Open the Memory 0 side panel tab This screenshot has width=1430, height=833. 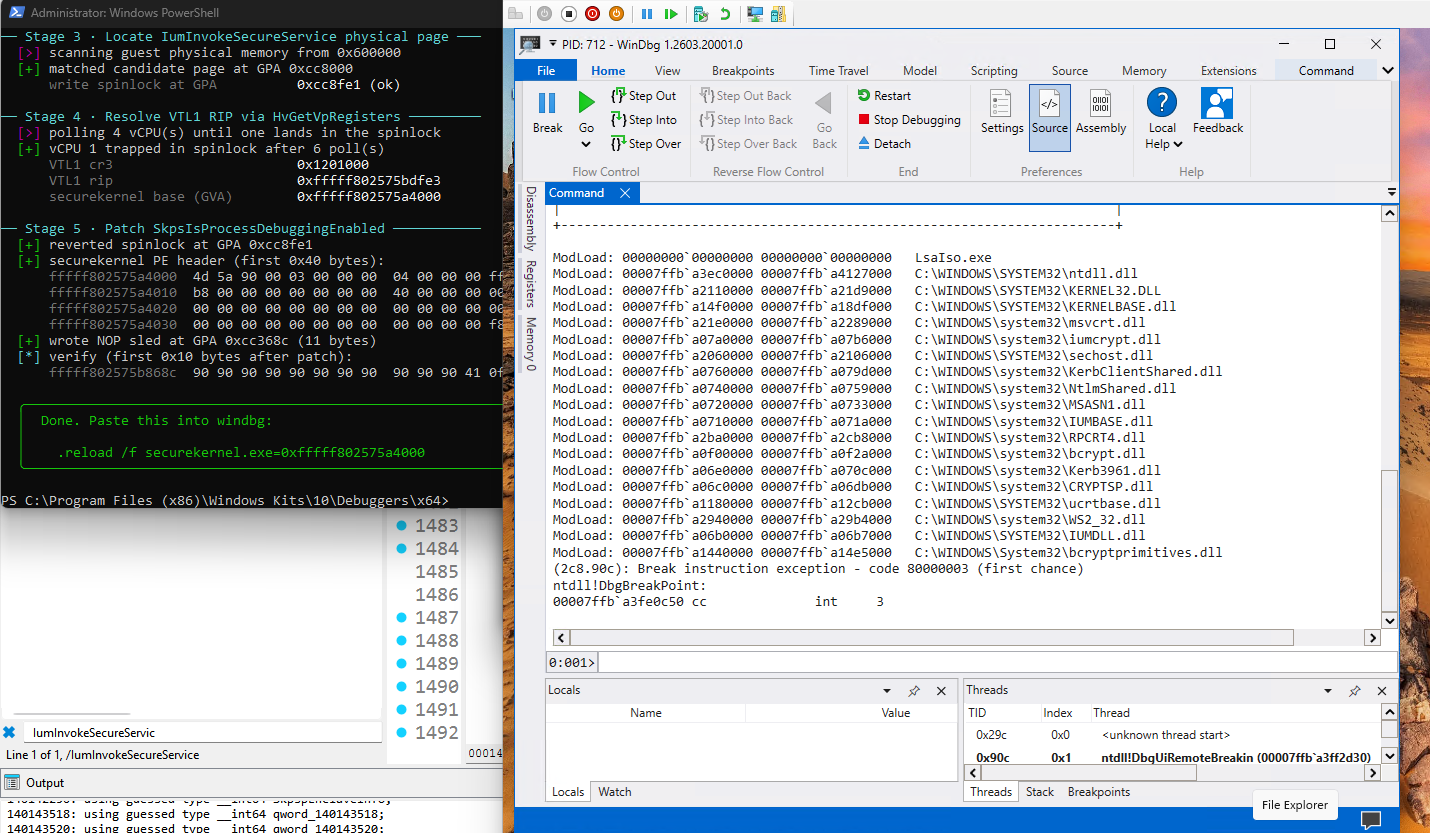coord(531,345)
